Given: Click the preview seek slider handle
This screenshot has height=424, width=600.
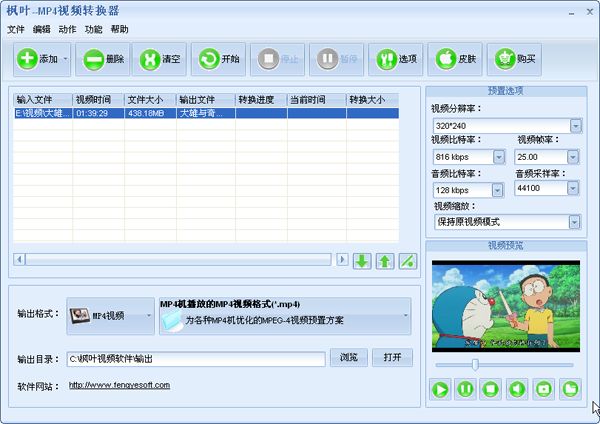Looking at the screenshot, I should [475, 365].
